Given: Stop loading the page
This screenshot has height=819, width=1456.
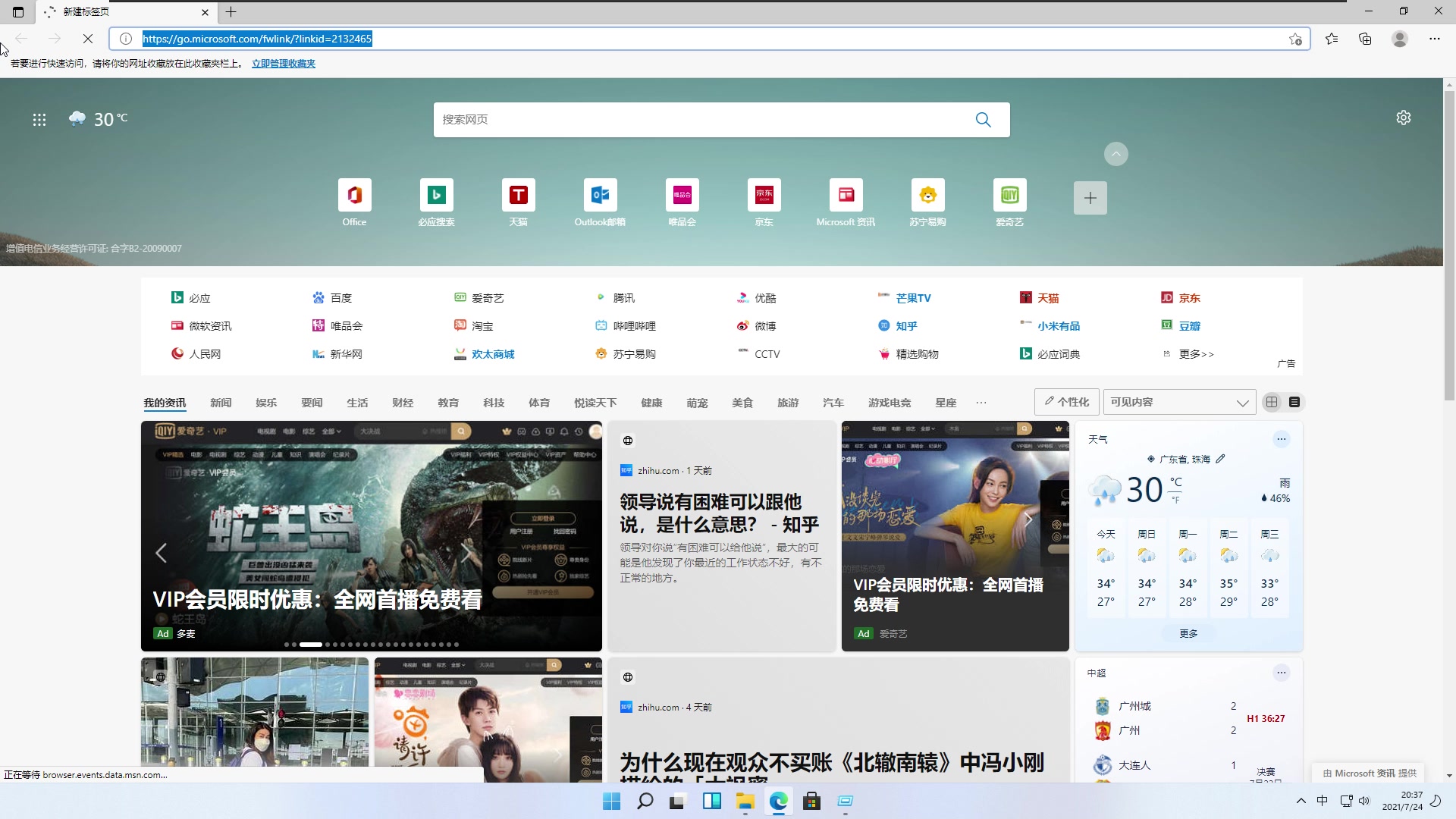Looking at the screenshot, I should (x=87, y=39).
